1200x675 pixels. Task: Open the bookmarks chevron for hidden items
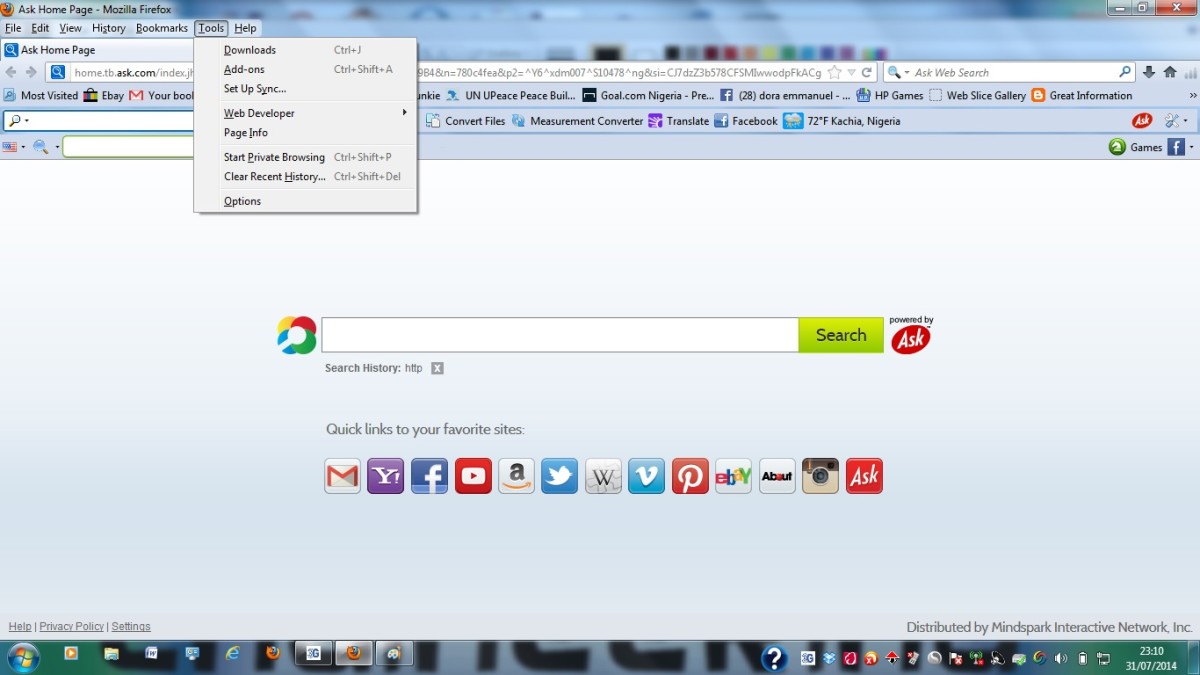pyautogui.click(x=1191, y=94)
